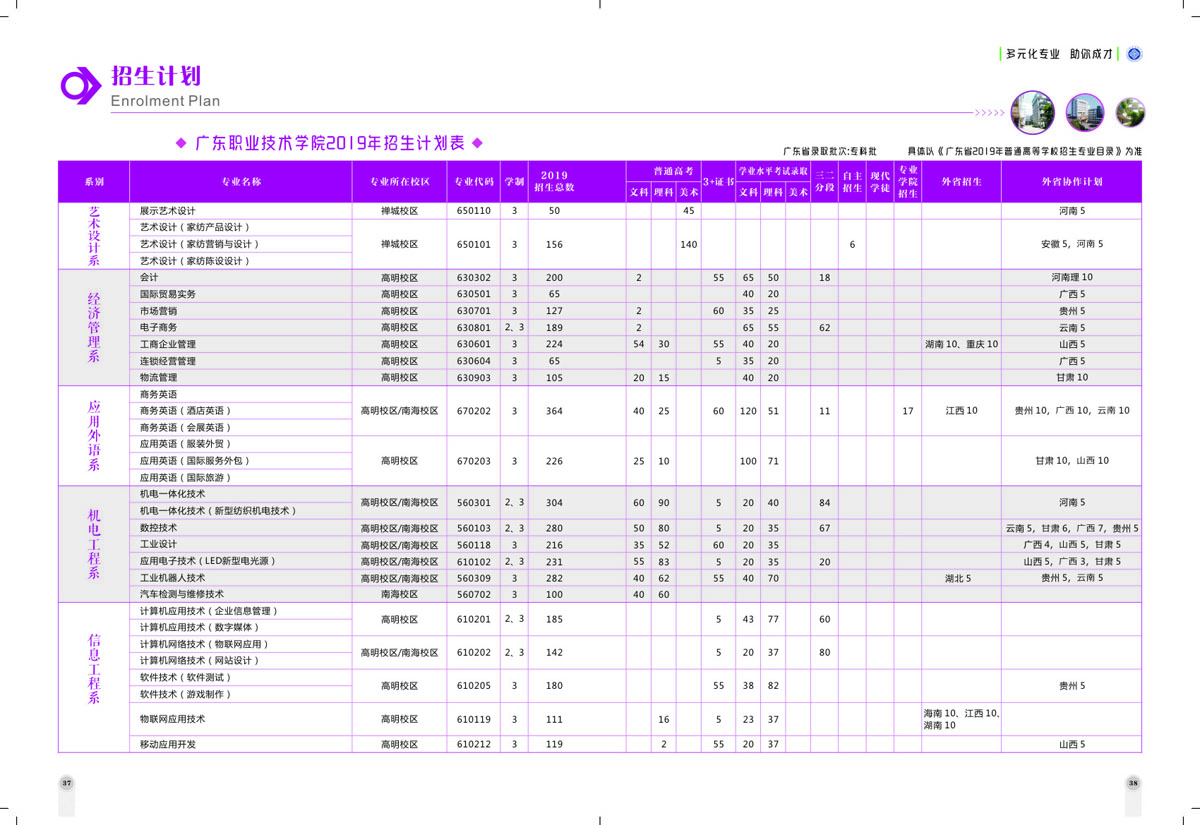Select the 应用外语系 department cell
1200x825 pixels.
point(94,436)
